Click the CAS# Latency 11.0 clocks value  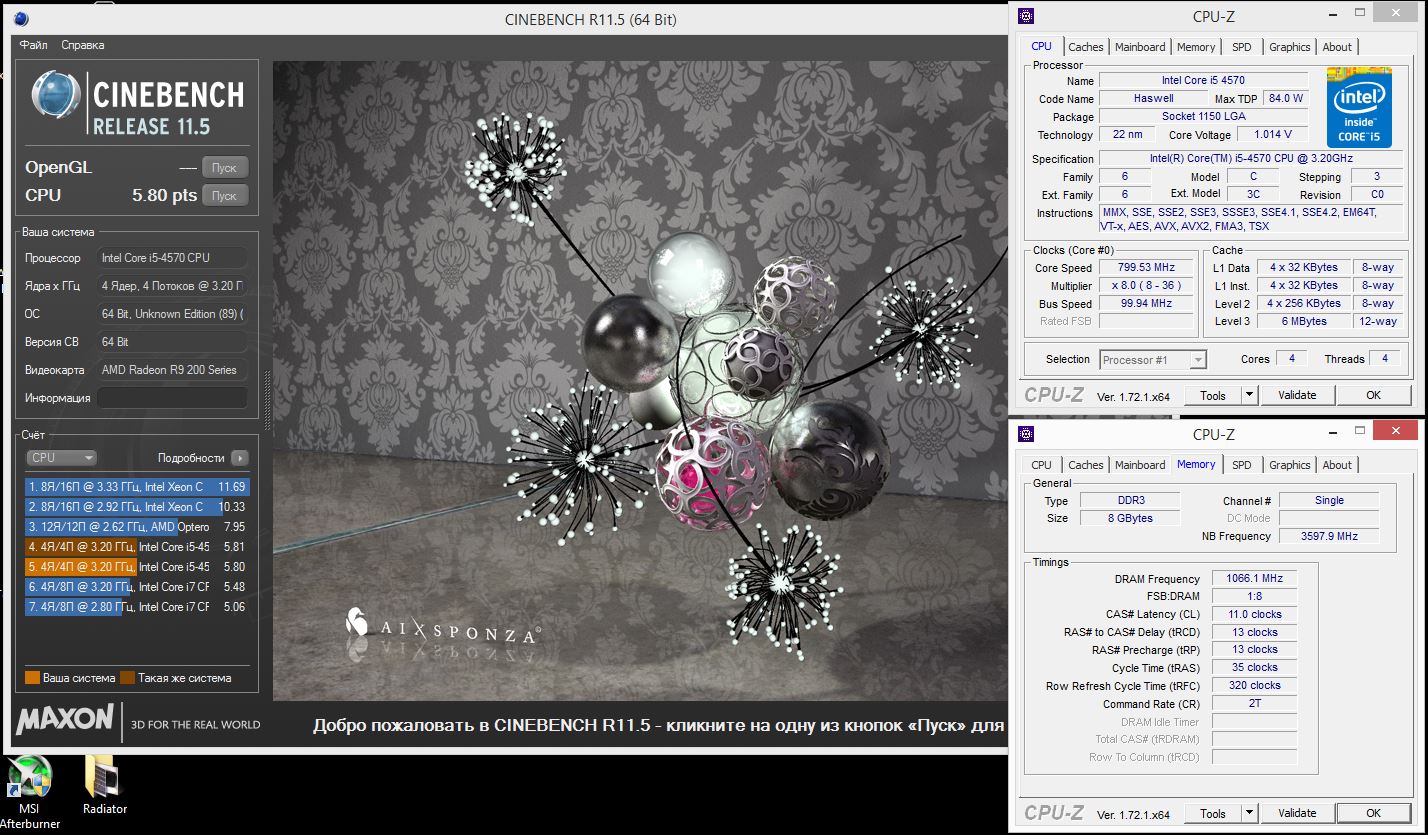point(1254,615)
